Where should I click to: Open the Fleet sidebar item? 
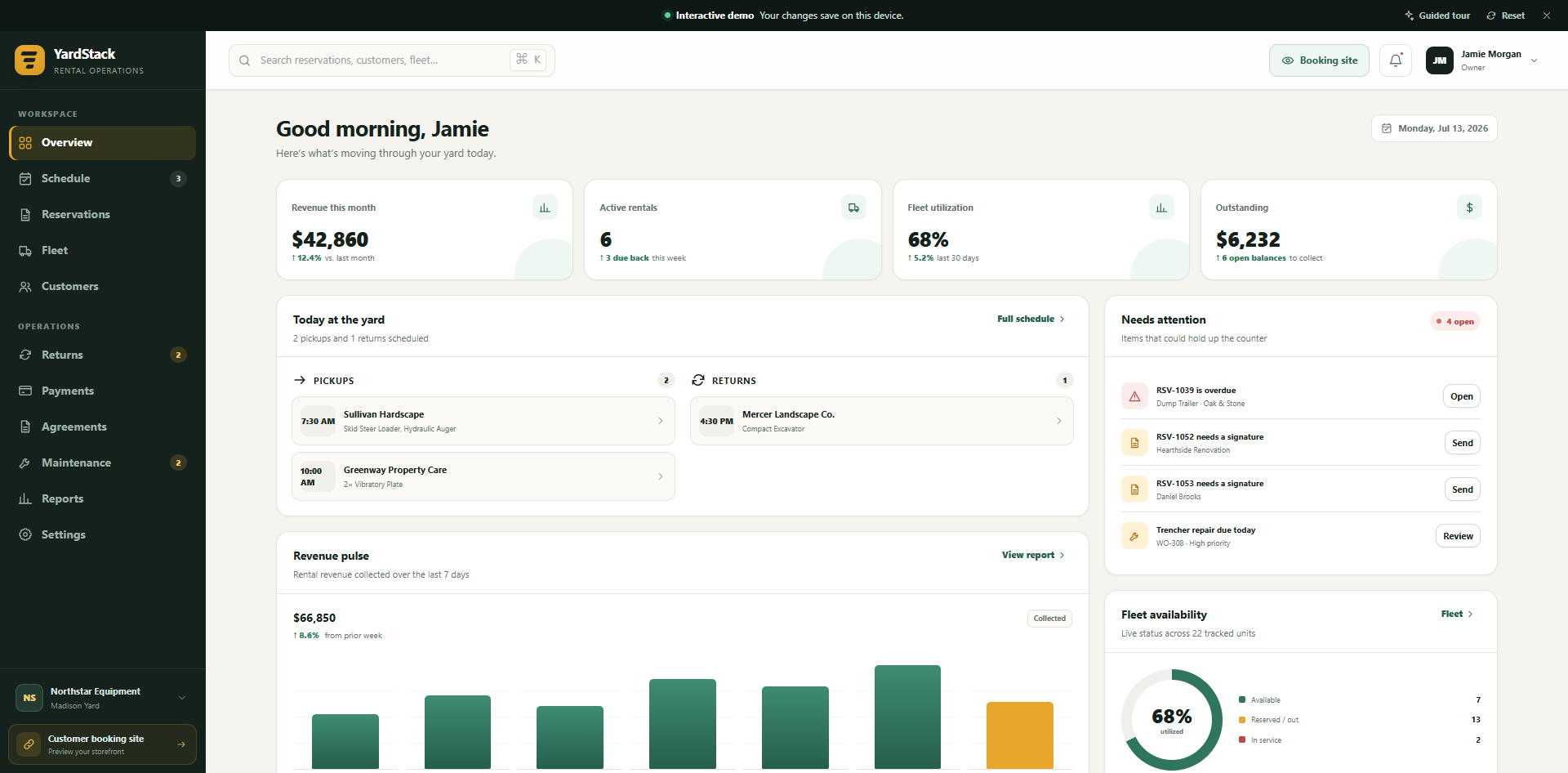click(103, 250)
